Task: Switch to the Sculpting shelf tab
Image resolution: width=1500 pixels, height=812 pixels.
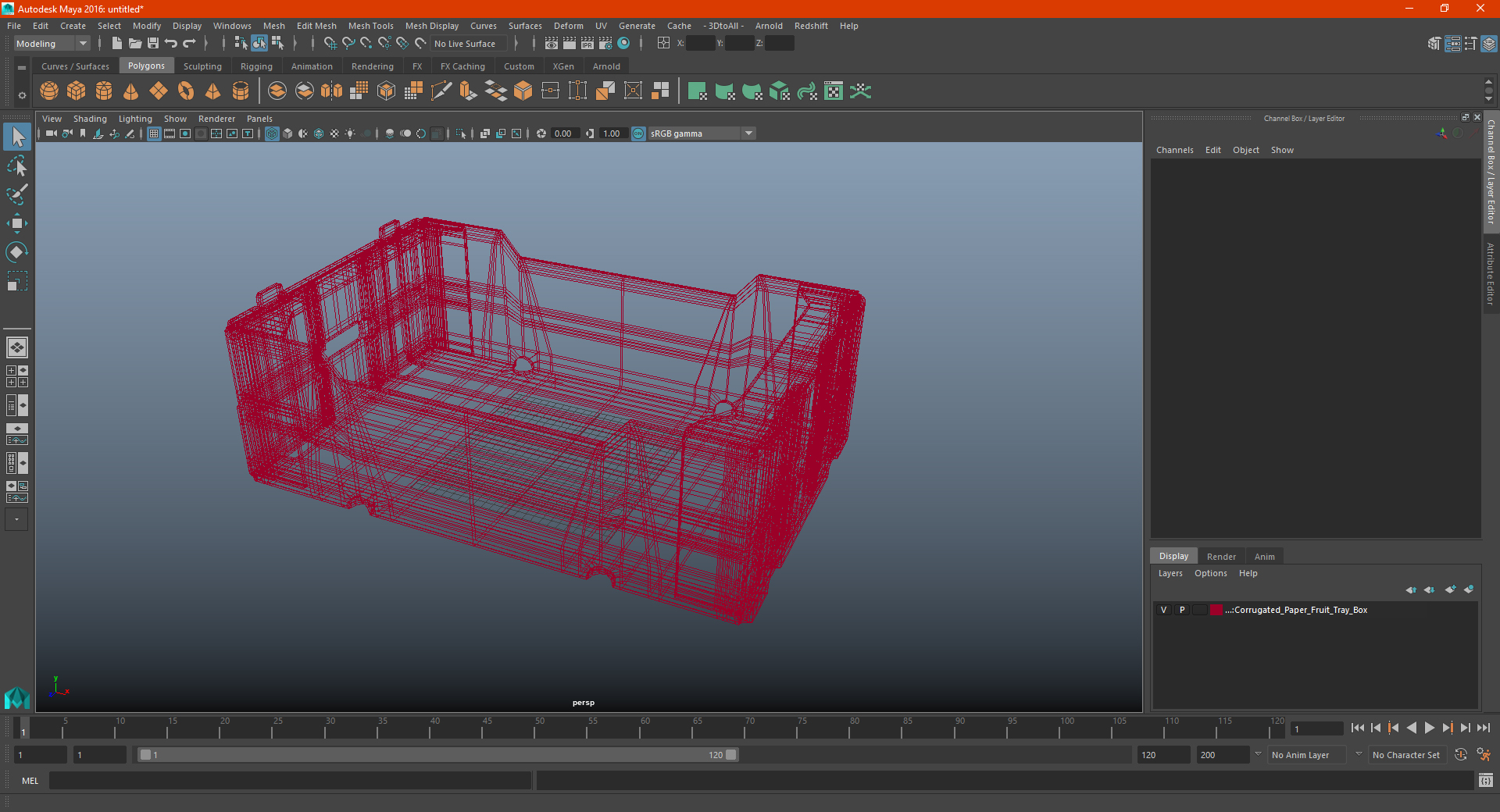Action: (202, 66)
